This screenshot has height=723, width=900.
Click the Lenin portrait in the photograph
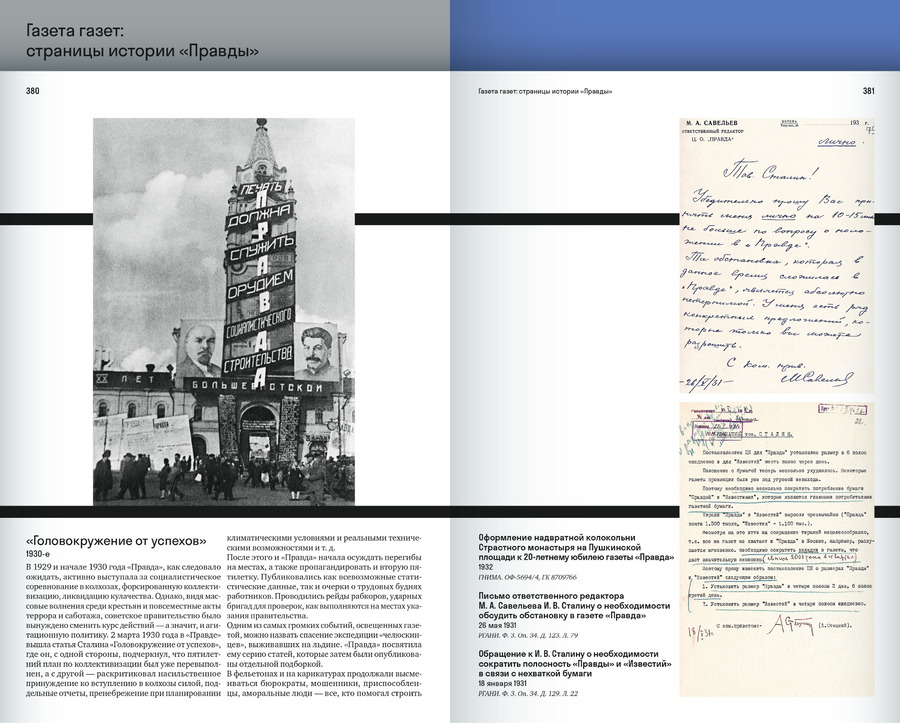[x=199, y=348]
